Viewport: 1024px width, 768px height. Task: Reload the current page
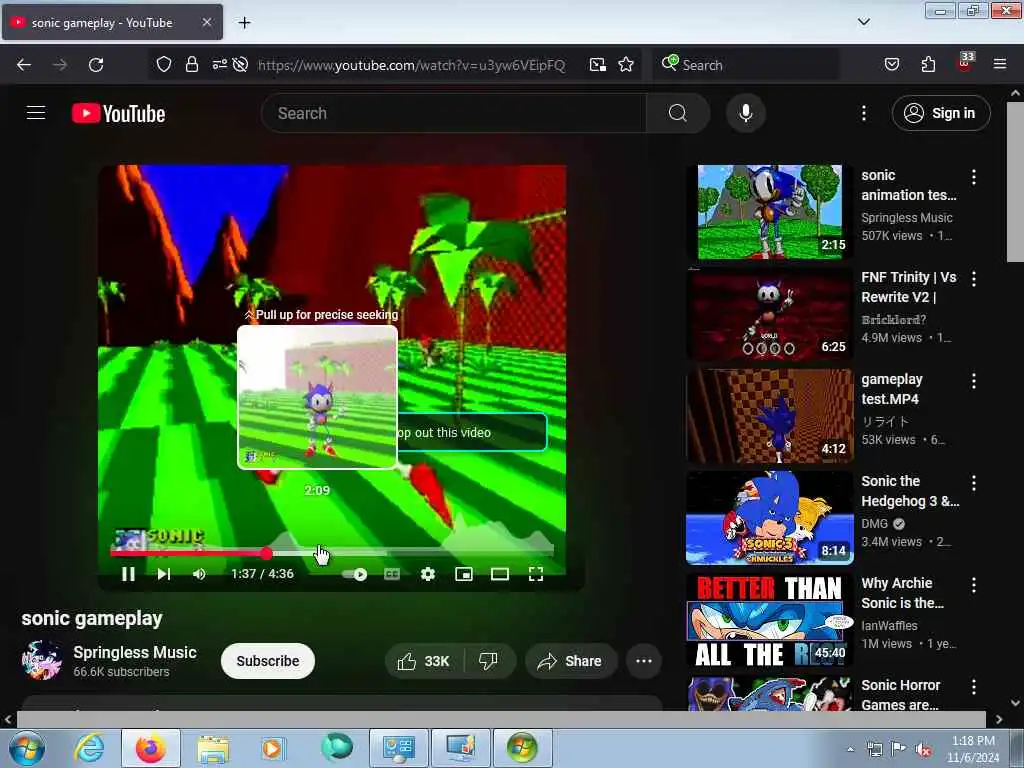tap(96, 65)
